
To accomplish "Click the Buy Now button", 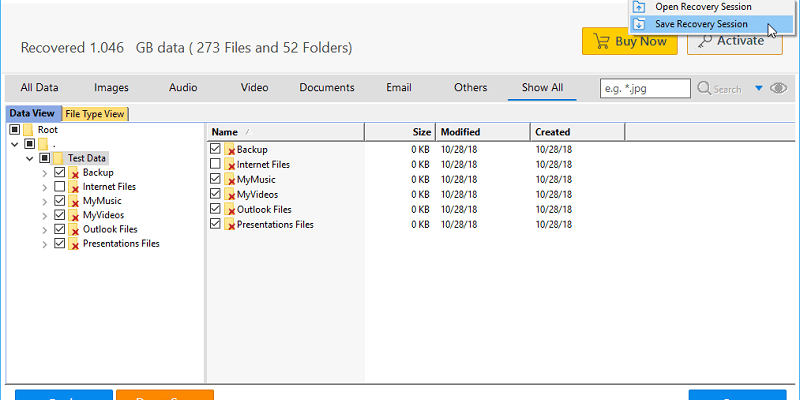I will 629,41.
